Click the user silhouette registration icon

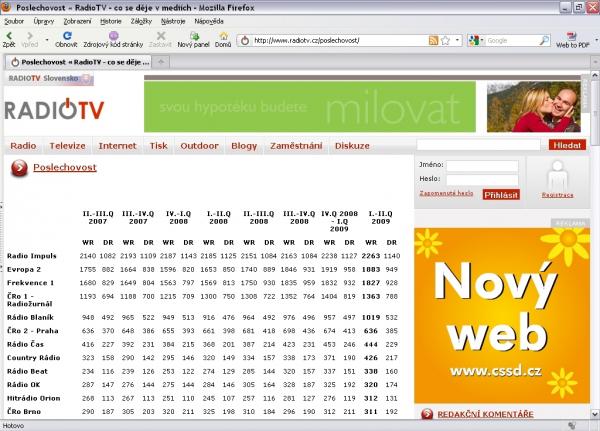tap(558, 174)
